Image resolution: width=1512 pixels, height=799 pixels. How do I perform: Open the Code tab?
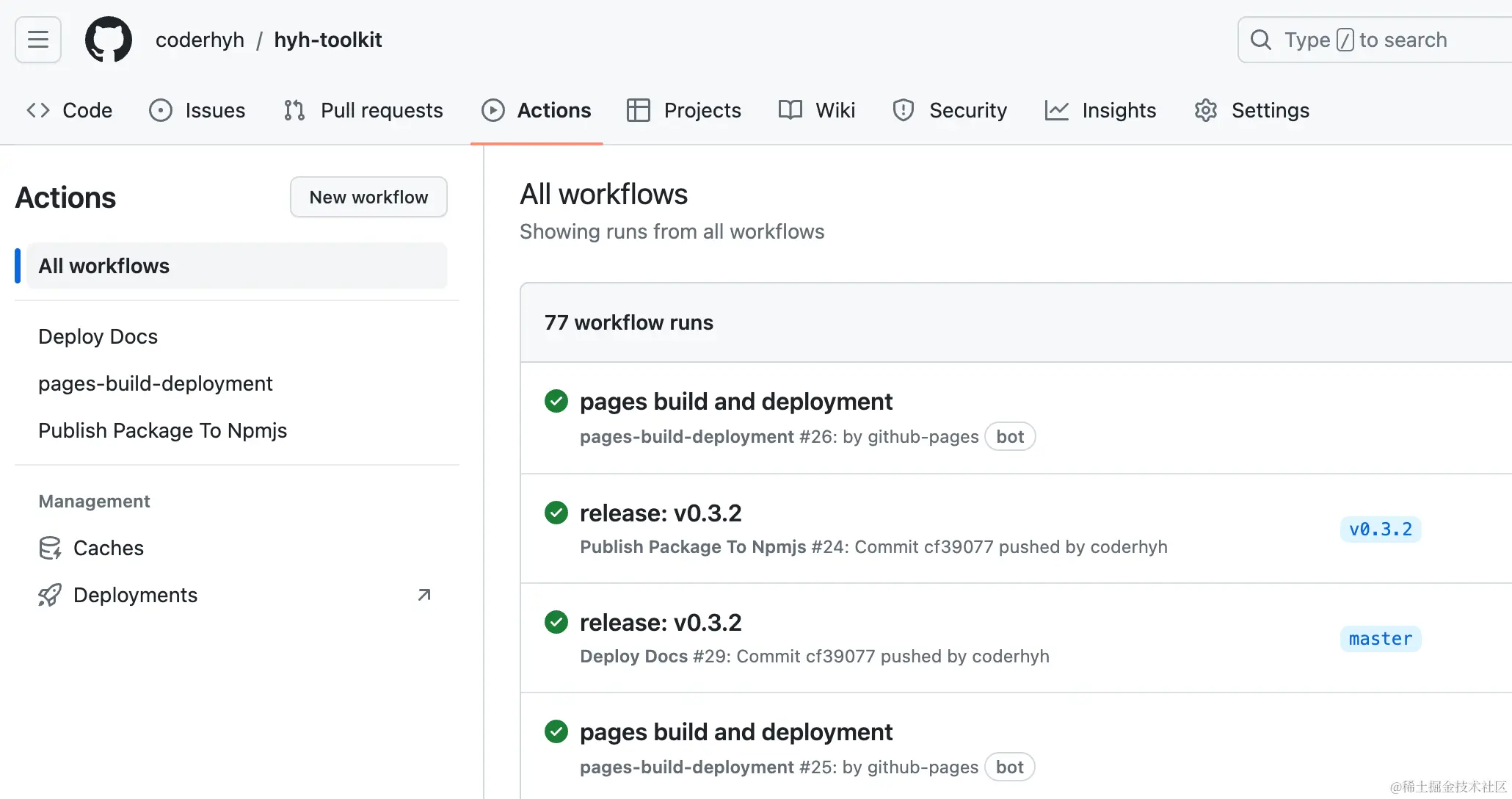(x=70, y=110)
